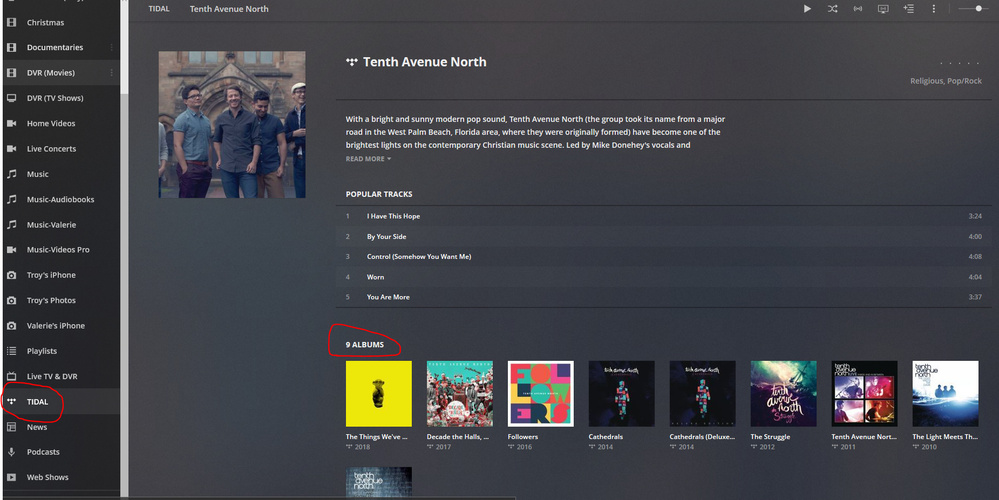
Task: Expand biography with READ MORE
Action: (368, 159)
